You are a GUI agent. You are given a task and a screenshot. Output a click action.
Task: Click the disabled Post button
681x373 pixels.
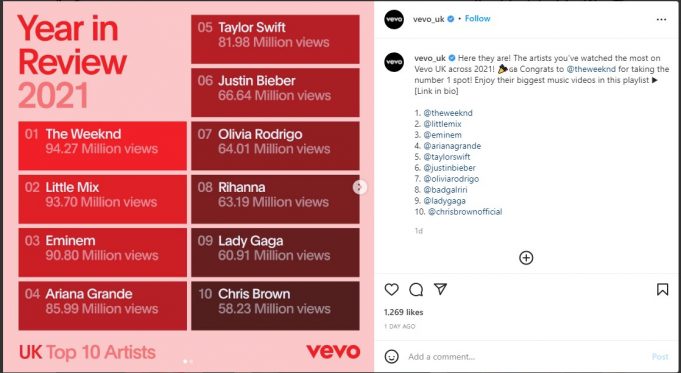click(660, 356)
